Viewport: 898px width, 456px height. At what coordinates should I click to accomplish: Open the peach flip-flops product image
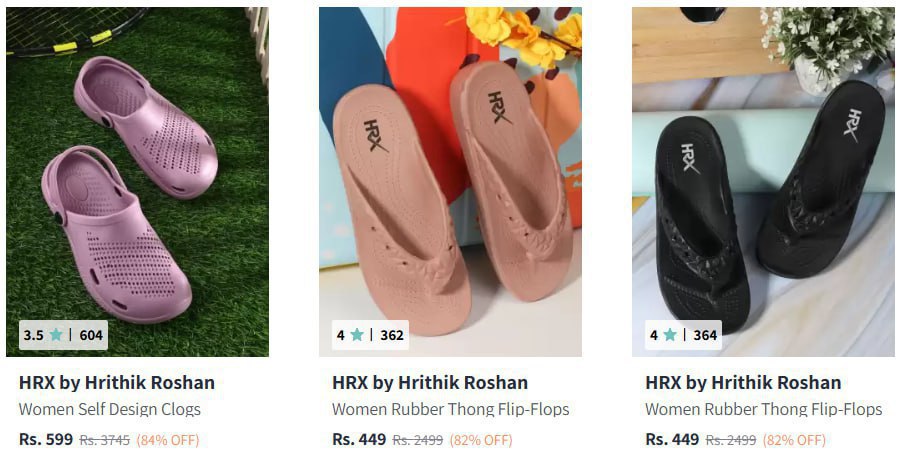[450, 182]
